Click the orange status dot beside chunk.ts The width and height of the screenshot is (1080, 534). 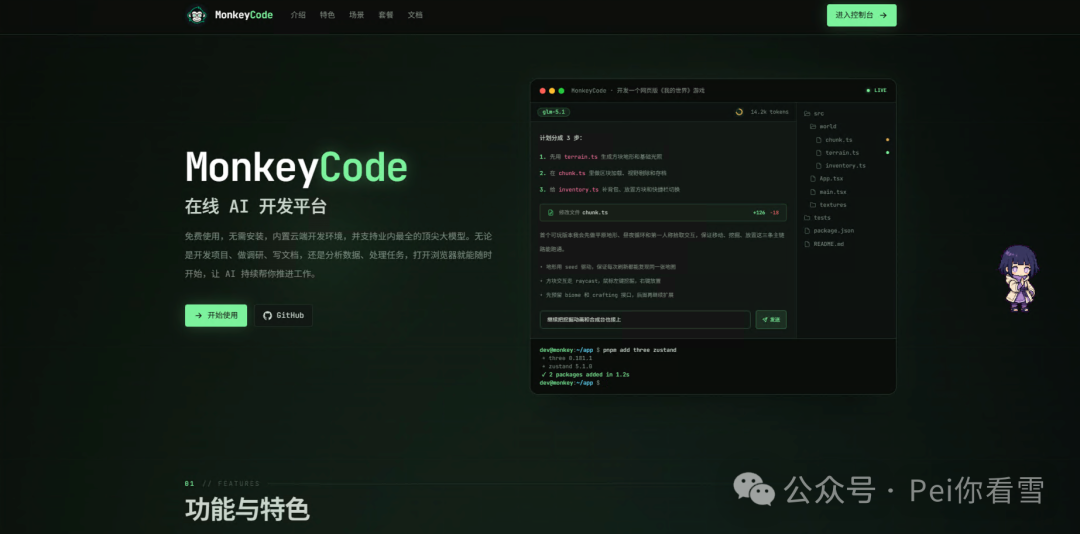887,140
